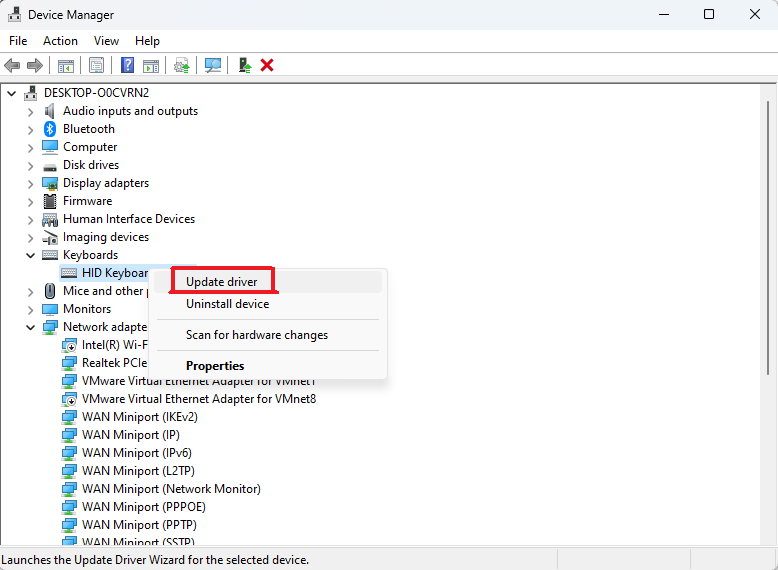This screenshot has width=778, height=570.
Task: Click the Forward arrow toolbar icon
Action: pos(35,65)
